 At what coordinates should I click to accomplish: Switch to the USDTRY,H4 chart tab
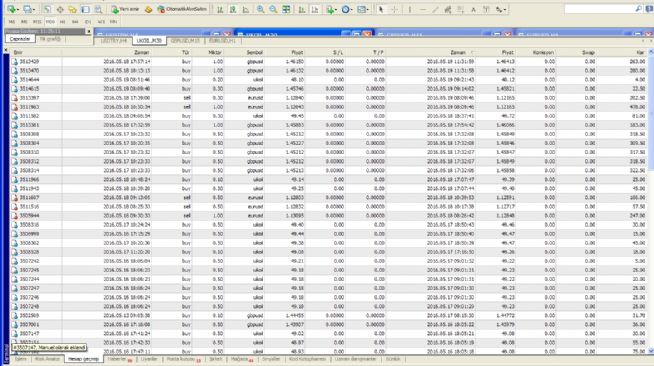pos(114,41)
